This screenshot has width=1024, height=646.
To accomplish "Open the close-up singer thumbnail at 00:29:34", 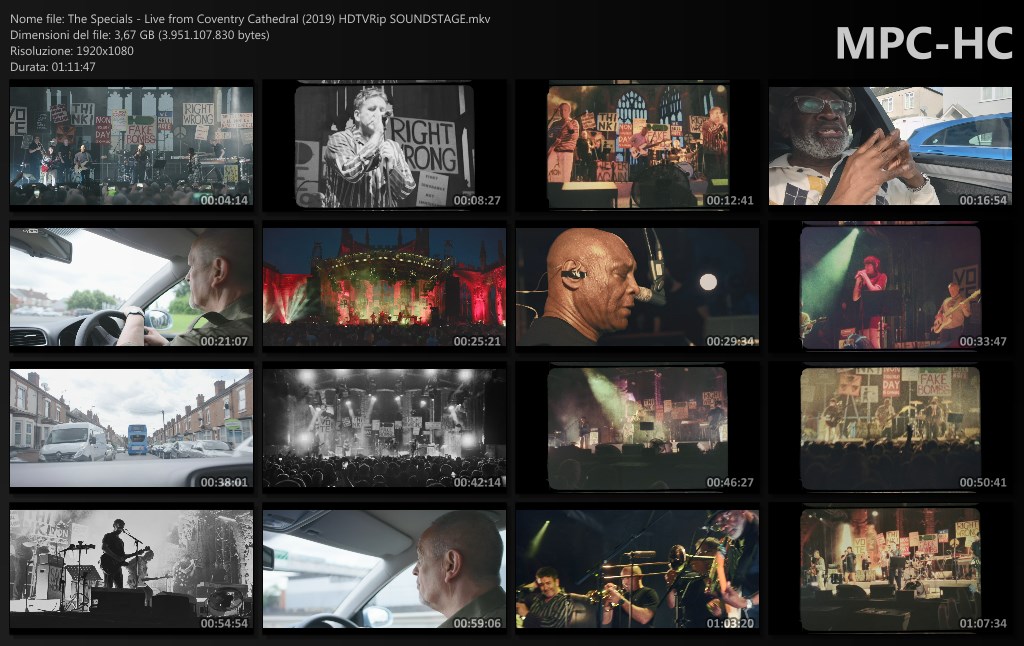I will [x=637, y=288].
